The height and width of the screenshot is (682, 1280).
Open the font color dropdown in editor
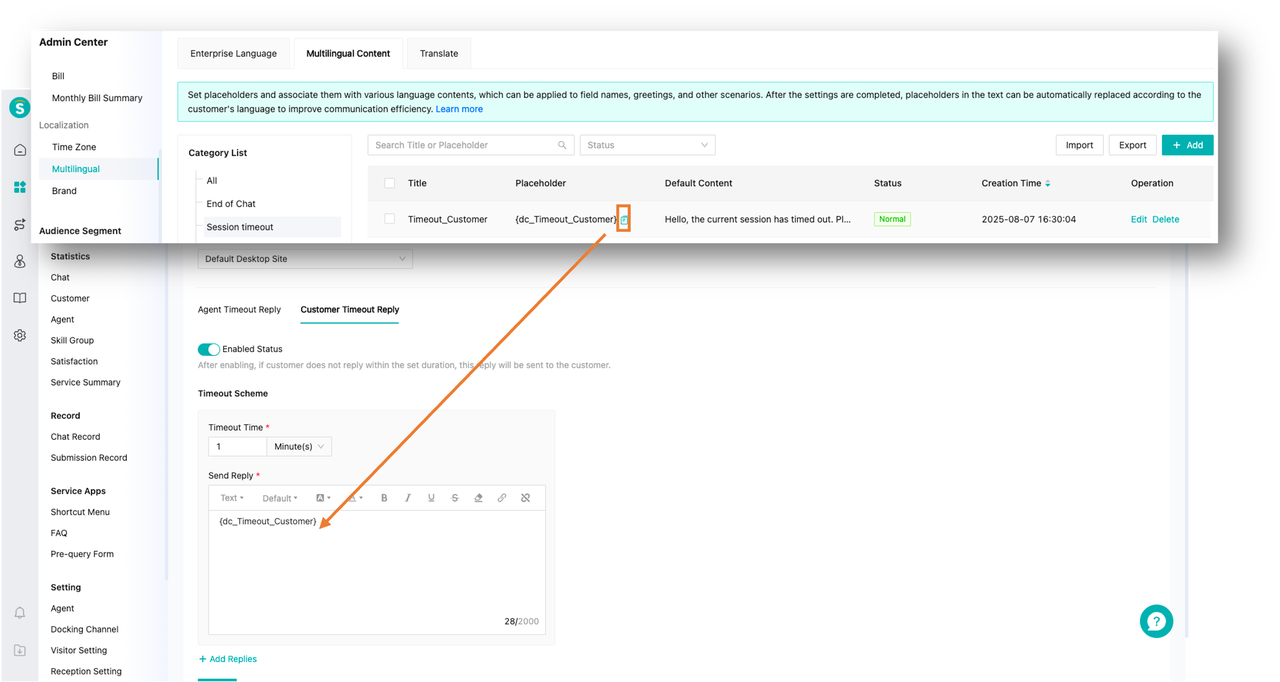pyautogui.click(x=355, y=498)
